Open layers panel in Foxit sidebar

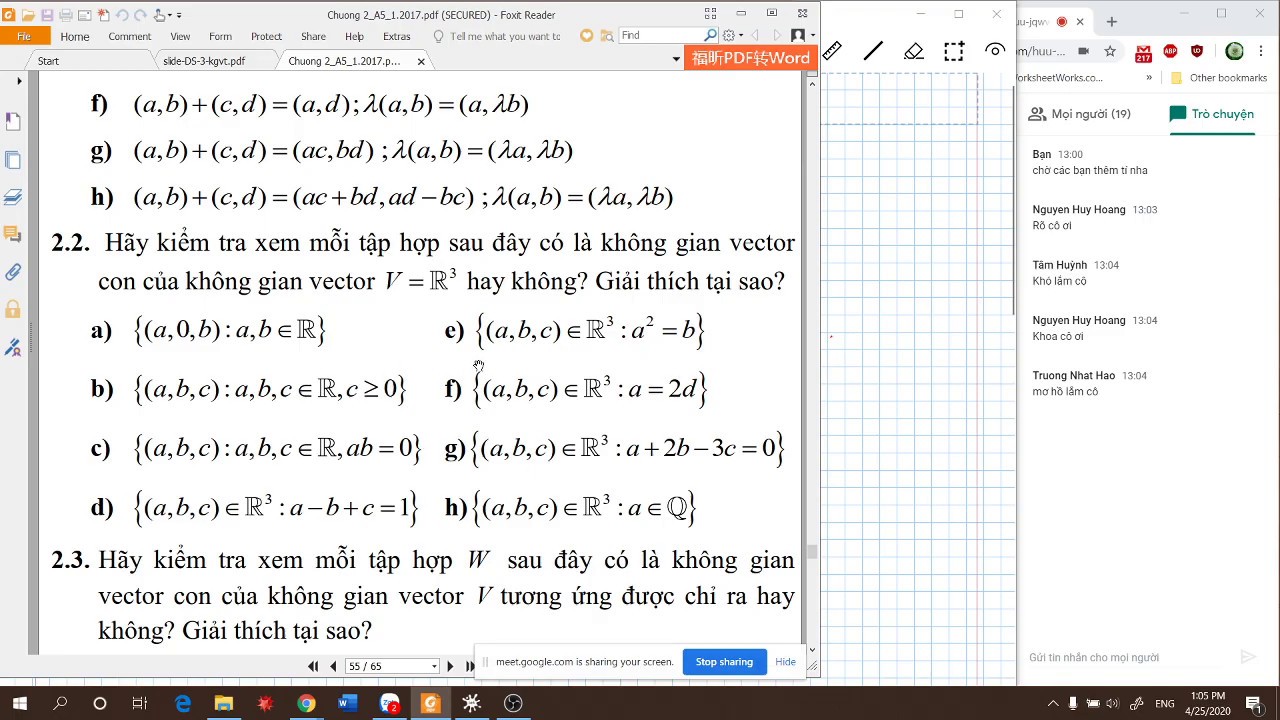[x=13, y=197]
